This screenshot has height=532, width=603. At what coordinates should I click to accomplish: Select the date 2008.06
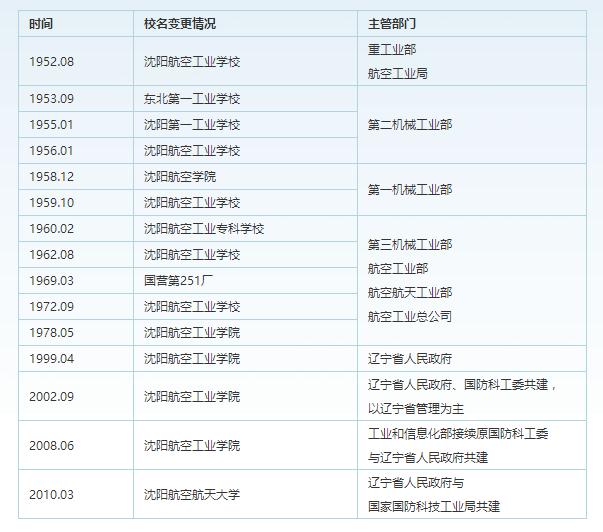click(x=52, y=445)
